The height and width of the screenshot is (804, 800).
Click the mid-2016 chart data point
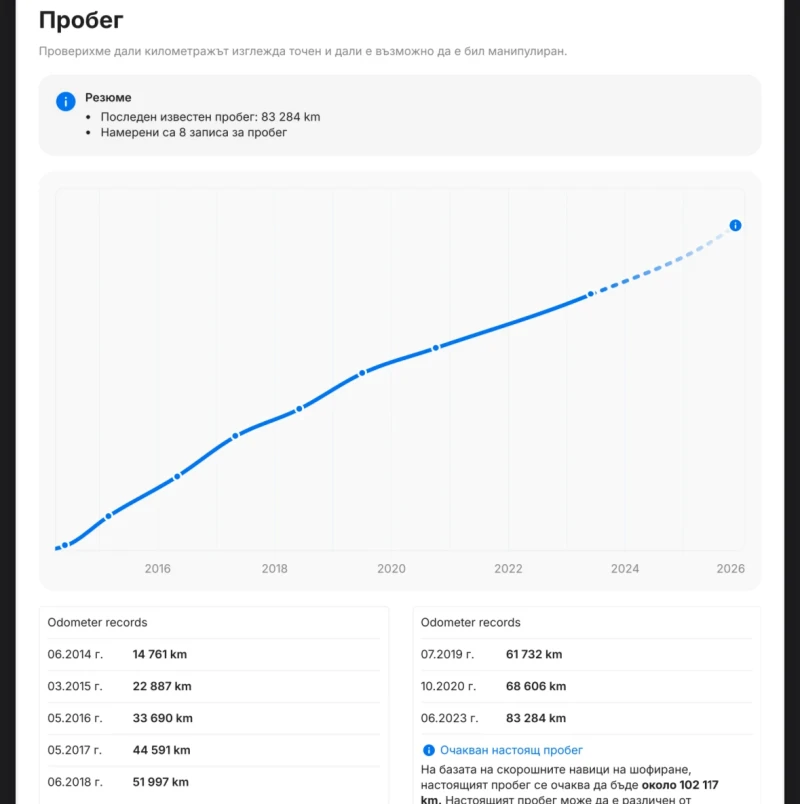(x=177, y=476)
